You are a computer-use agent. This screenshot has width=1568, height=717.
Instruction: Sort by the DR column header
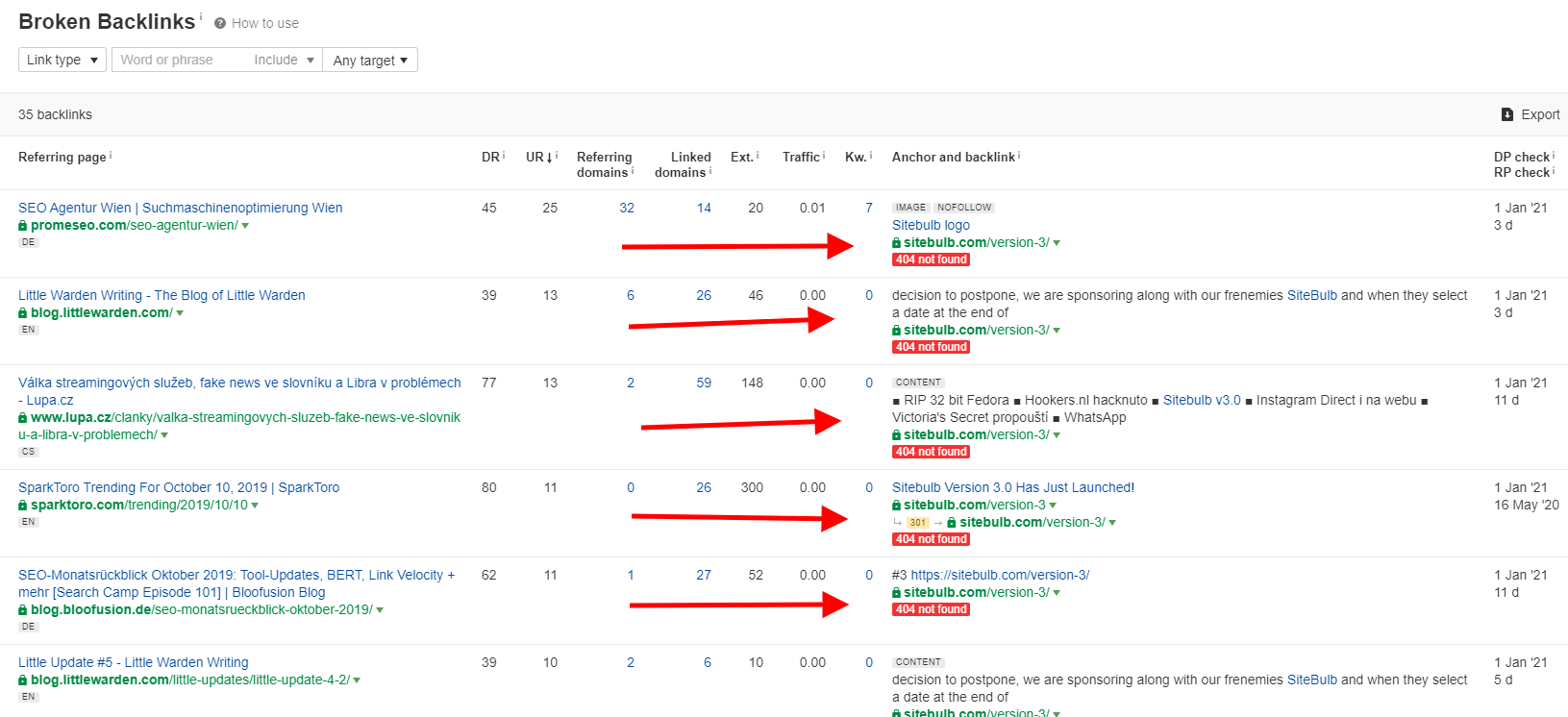point(490,157)
